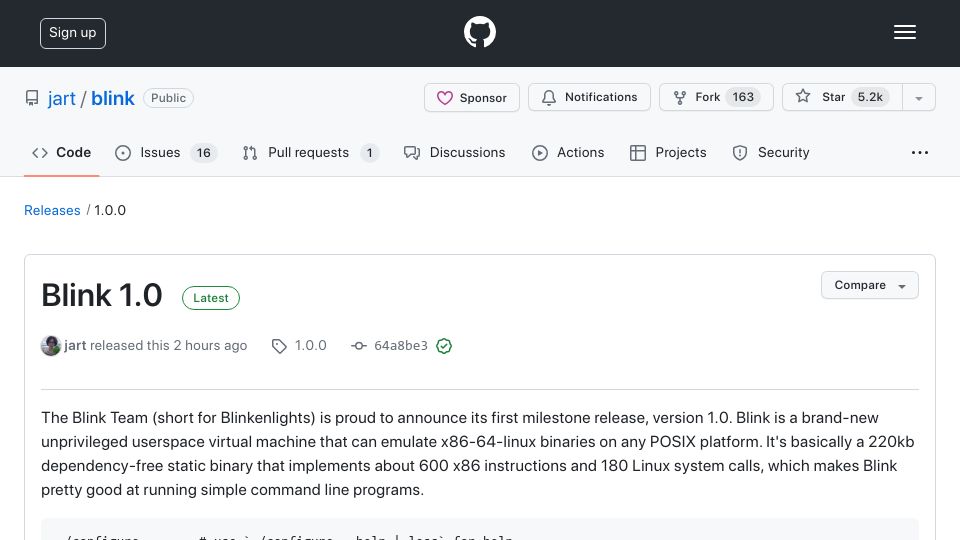This screenshot has width=960, height=540.
Task: Click the tag icon next to 1.0.0
Action: [279, 347]
